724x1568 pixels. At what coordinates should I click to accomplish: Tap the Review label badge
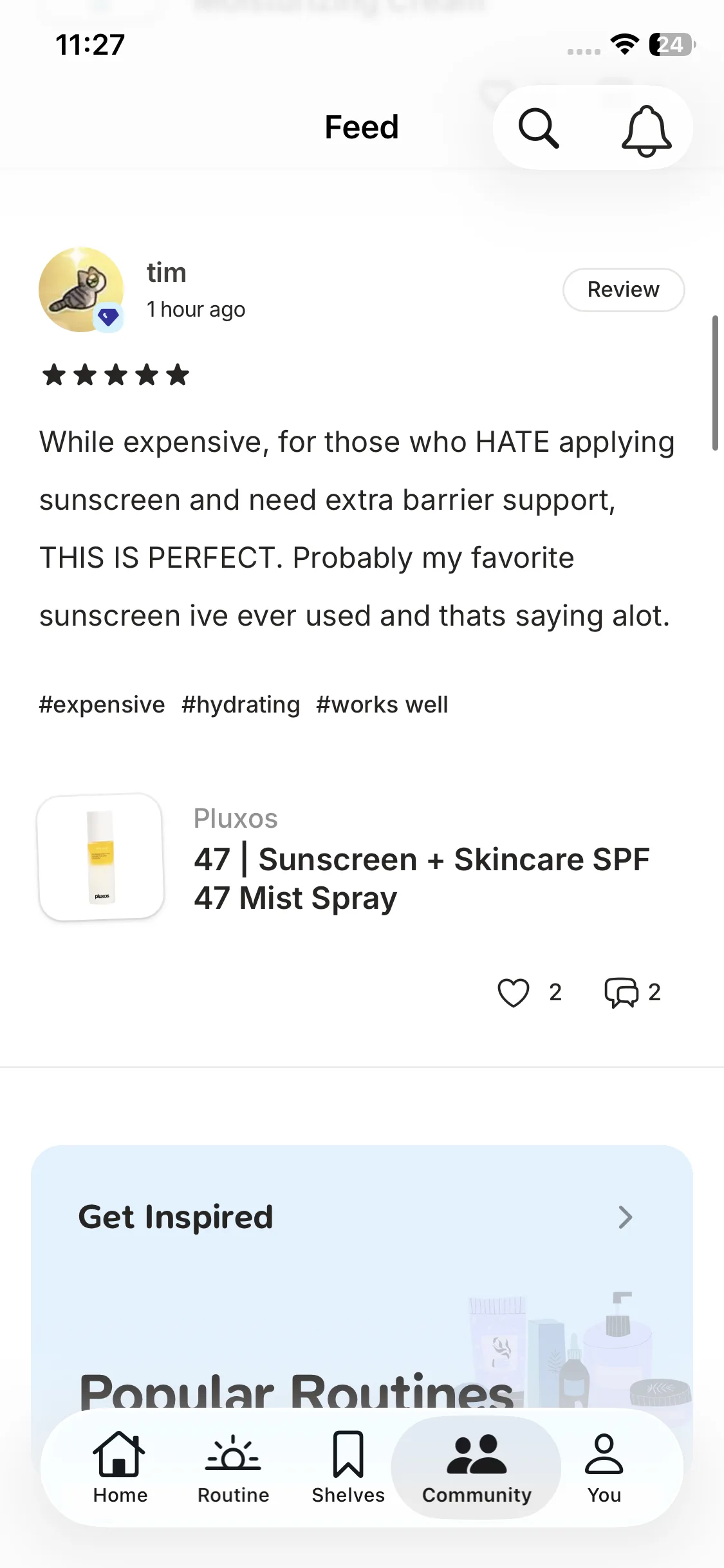click(623, 290)
